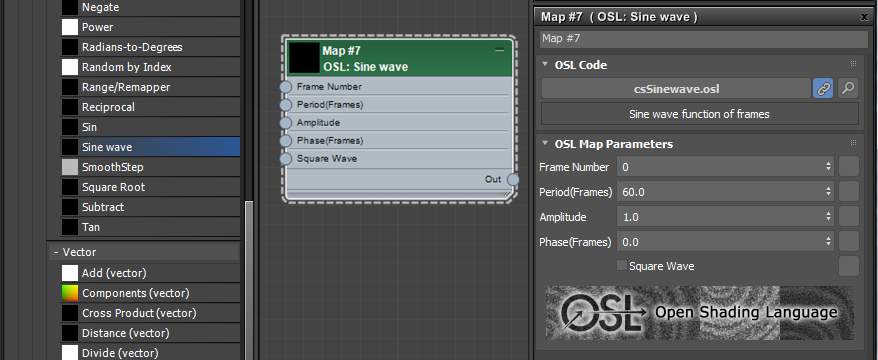Collapse the Map #7 node with minus icon
Image resolution: width=878 pixels, height=360 pixels.
[x=499, y=50]
